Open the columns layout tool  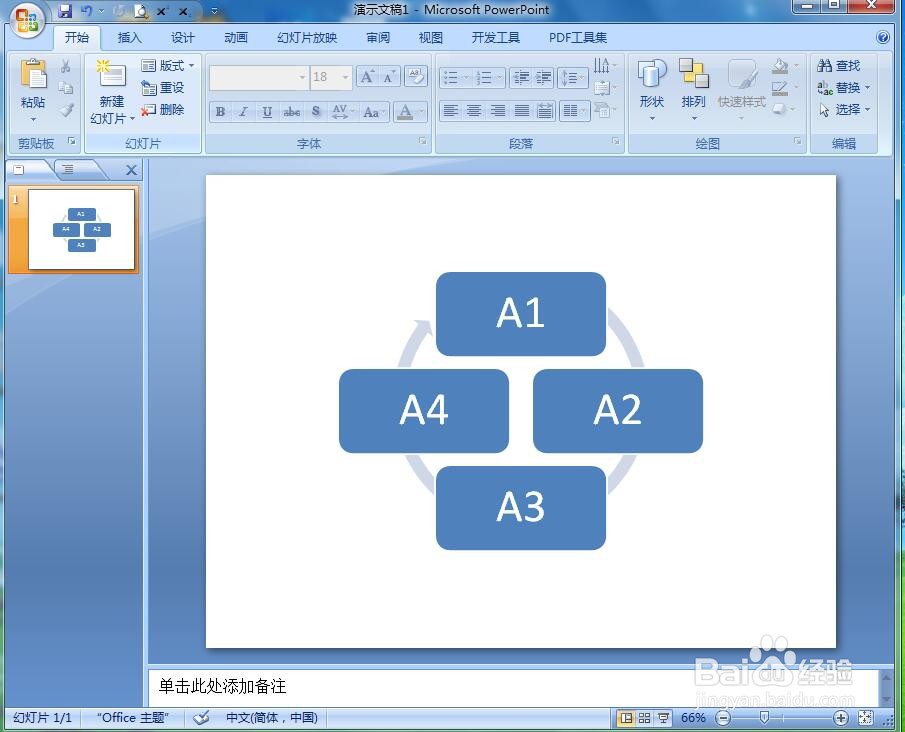(574, 111)
